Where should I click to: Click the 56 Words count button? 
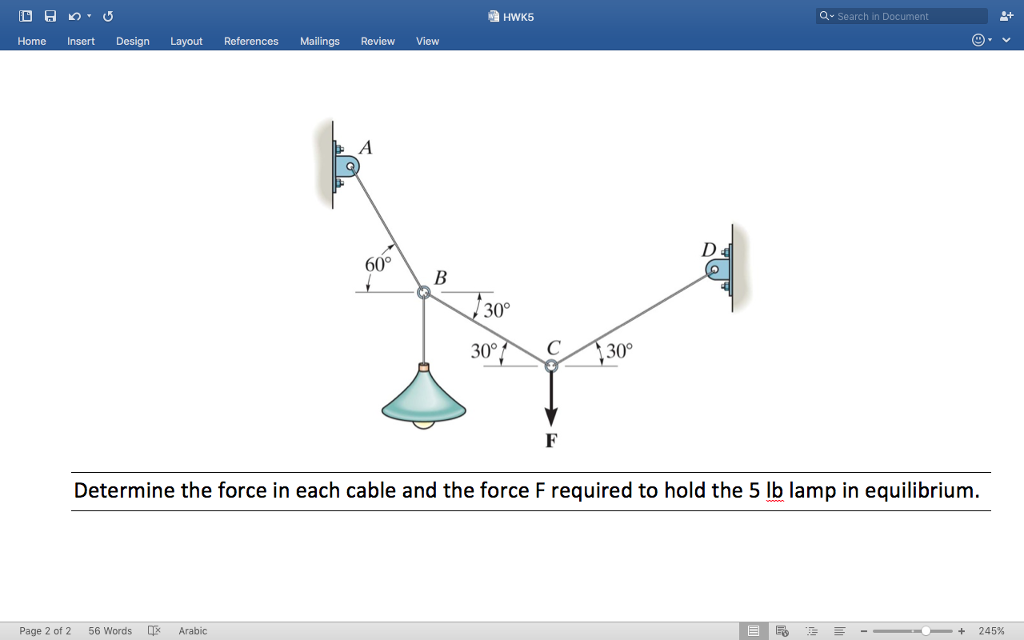point(110,630)
